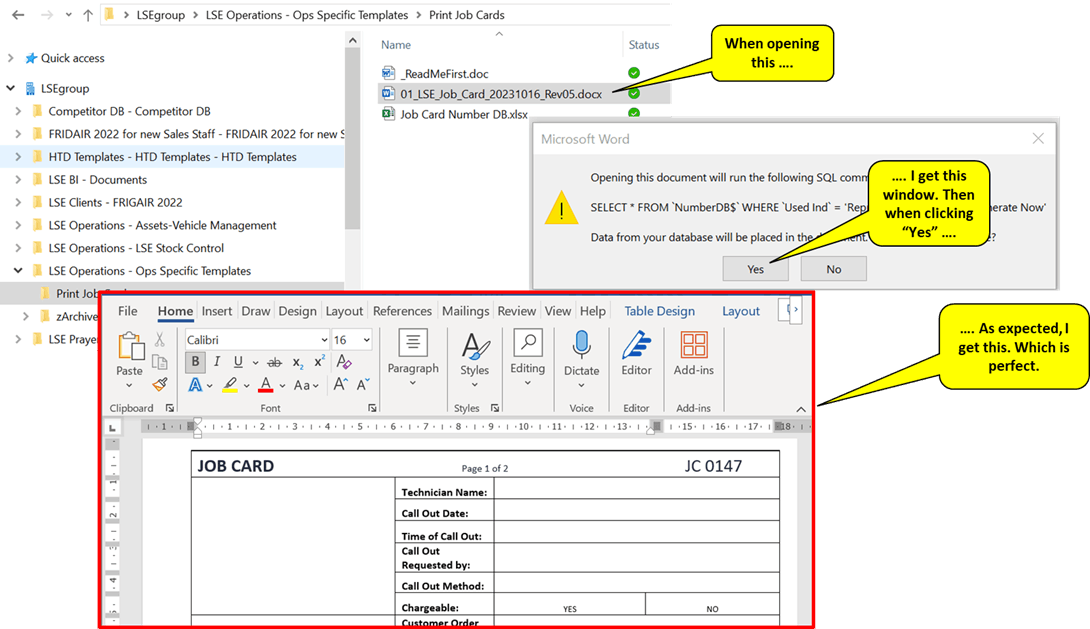
Task: Open the underline style dropdown arrow
Action: tap(255, 362)
